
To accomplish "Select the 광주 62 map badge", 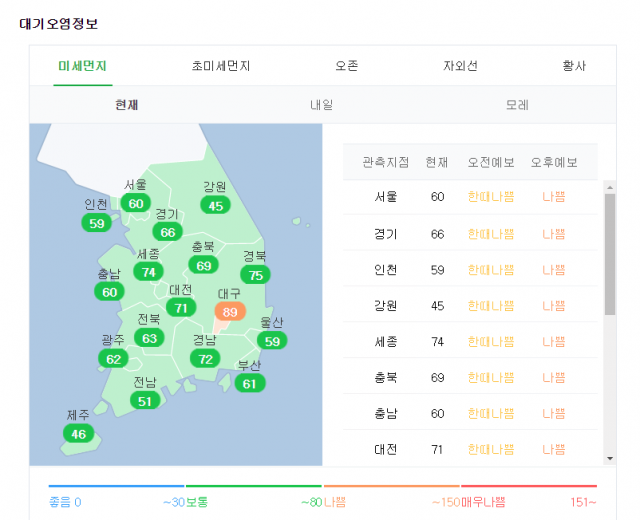I will pos(113,359).
